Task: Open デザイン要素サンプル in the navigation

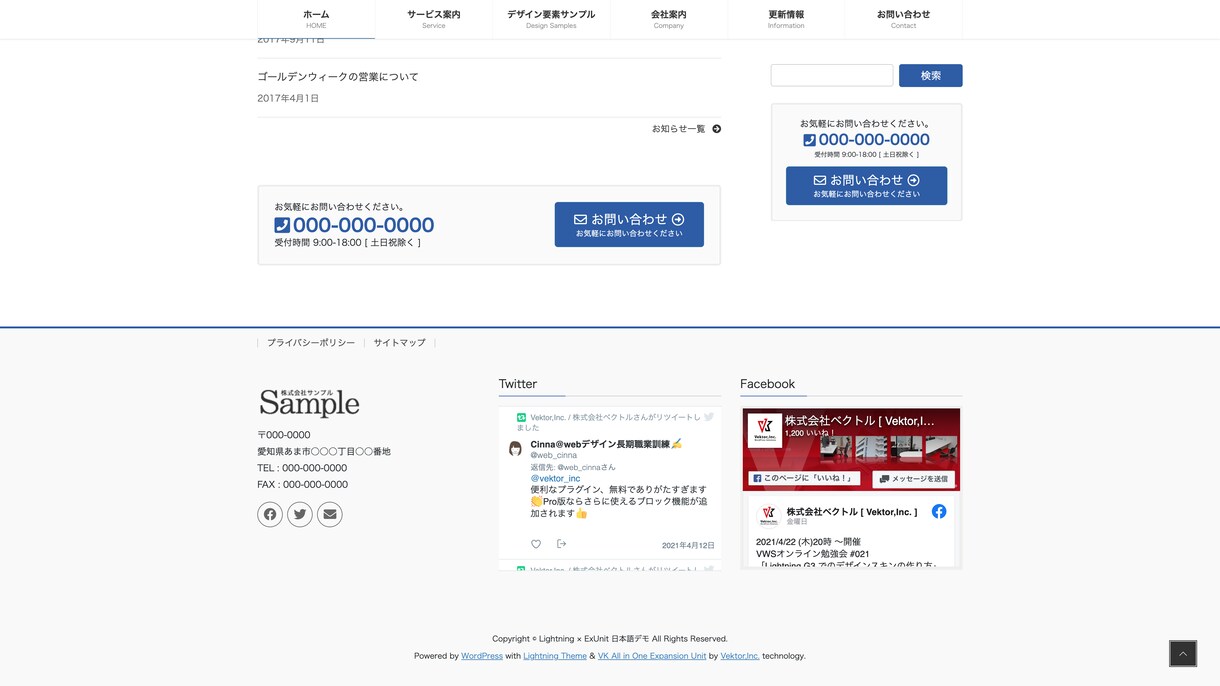Action: tap(551, 19)
